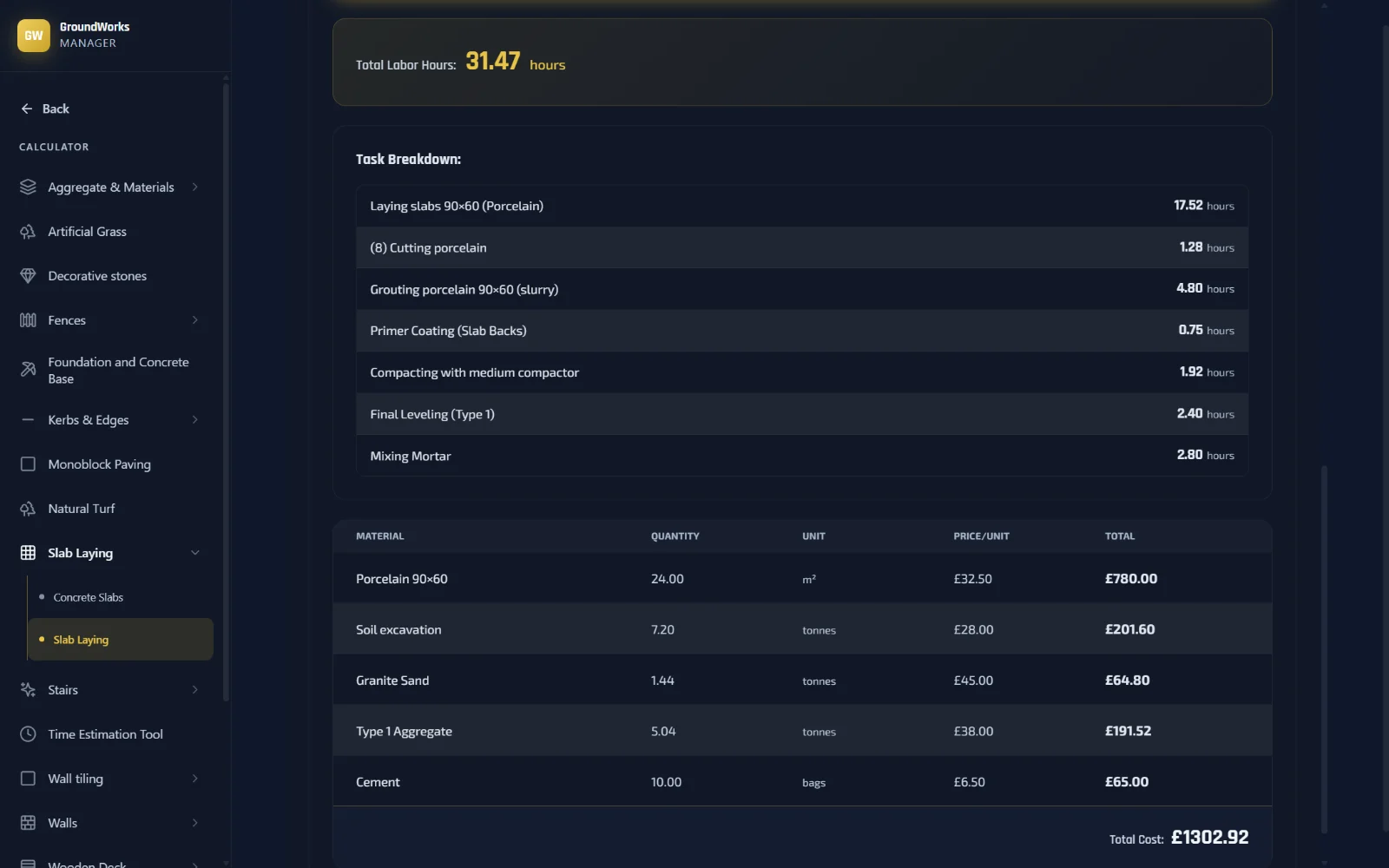1389x868 pixels.
Task: Click the Laying slabs 90×60 (Porcelain) row
Action: [x=802, y=206]
